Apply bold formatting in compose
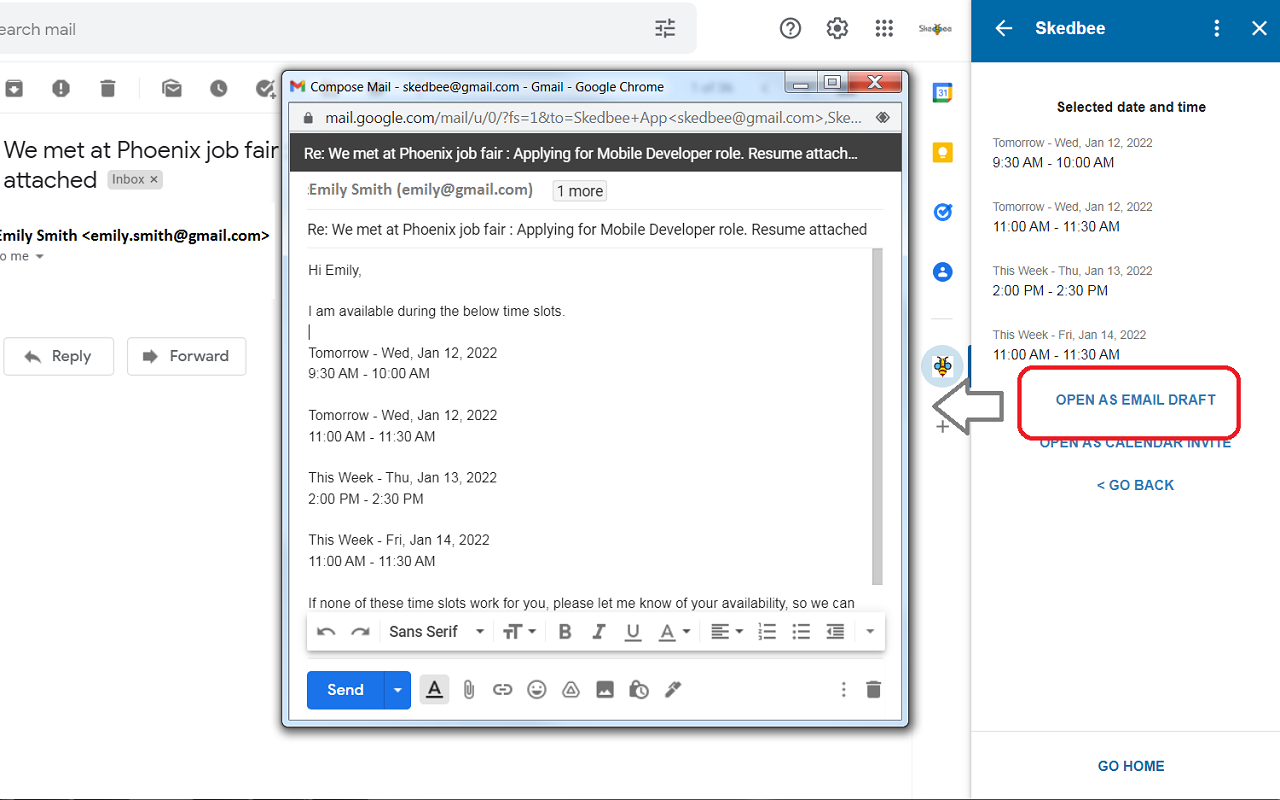The image size is (1280, 800). coord(565,632)
